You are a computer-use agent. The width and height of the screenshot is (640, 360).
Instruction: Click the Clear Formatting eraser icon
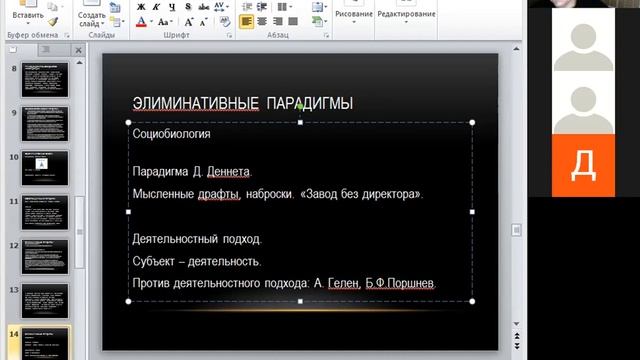225,22
